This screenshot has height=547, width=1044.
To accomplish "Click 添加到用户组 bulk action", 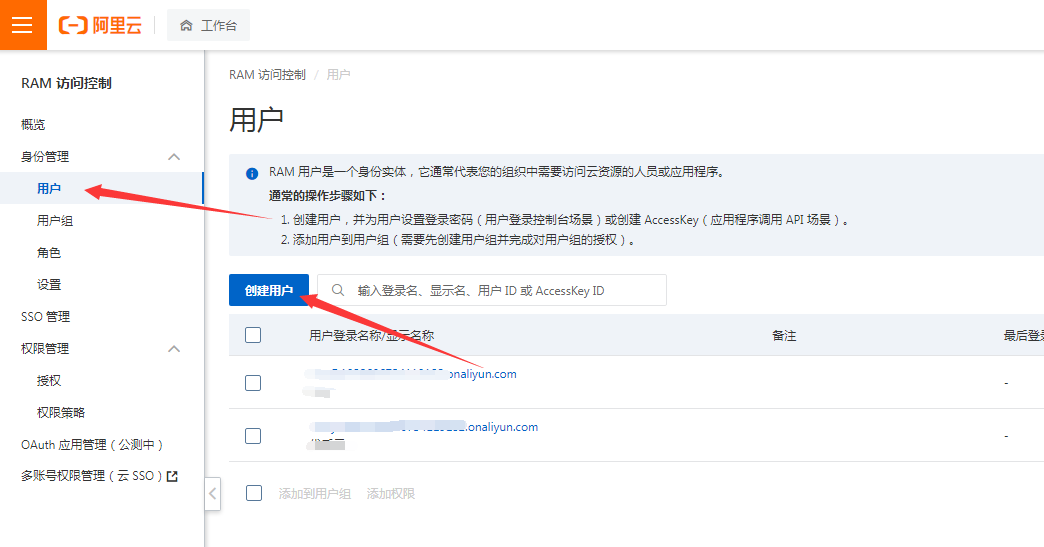I will pyautogui.click(x=314, y=493).
